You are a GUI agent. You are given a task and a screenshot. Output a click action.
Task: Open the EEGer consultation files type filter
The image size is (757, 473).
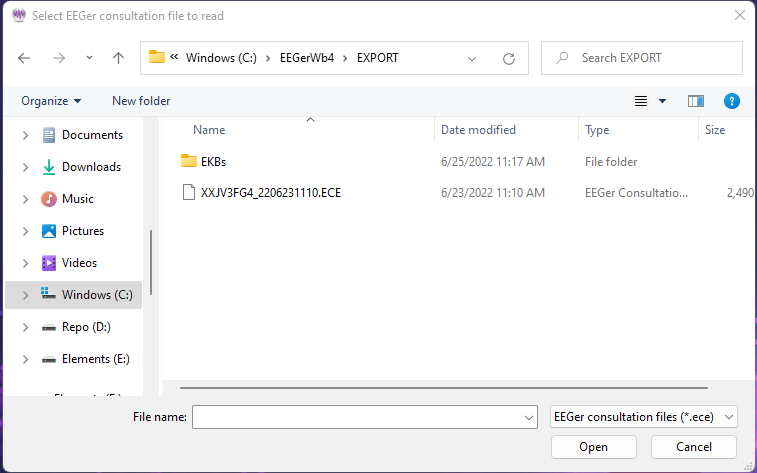pos(644,417)
